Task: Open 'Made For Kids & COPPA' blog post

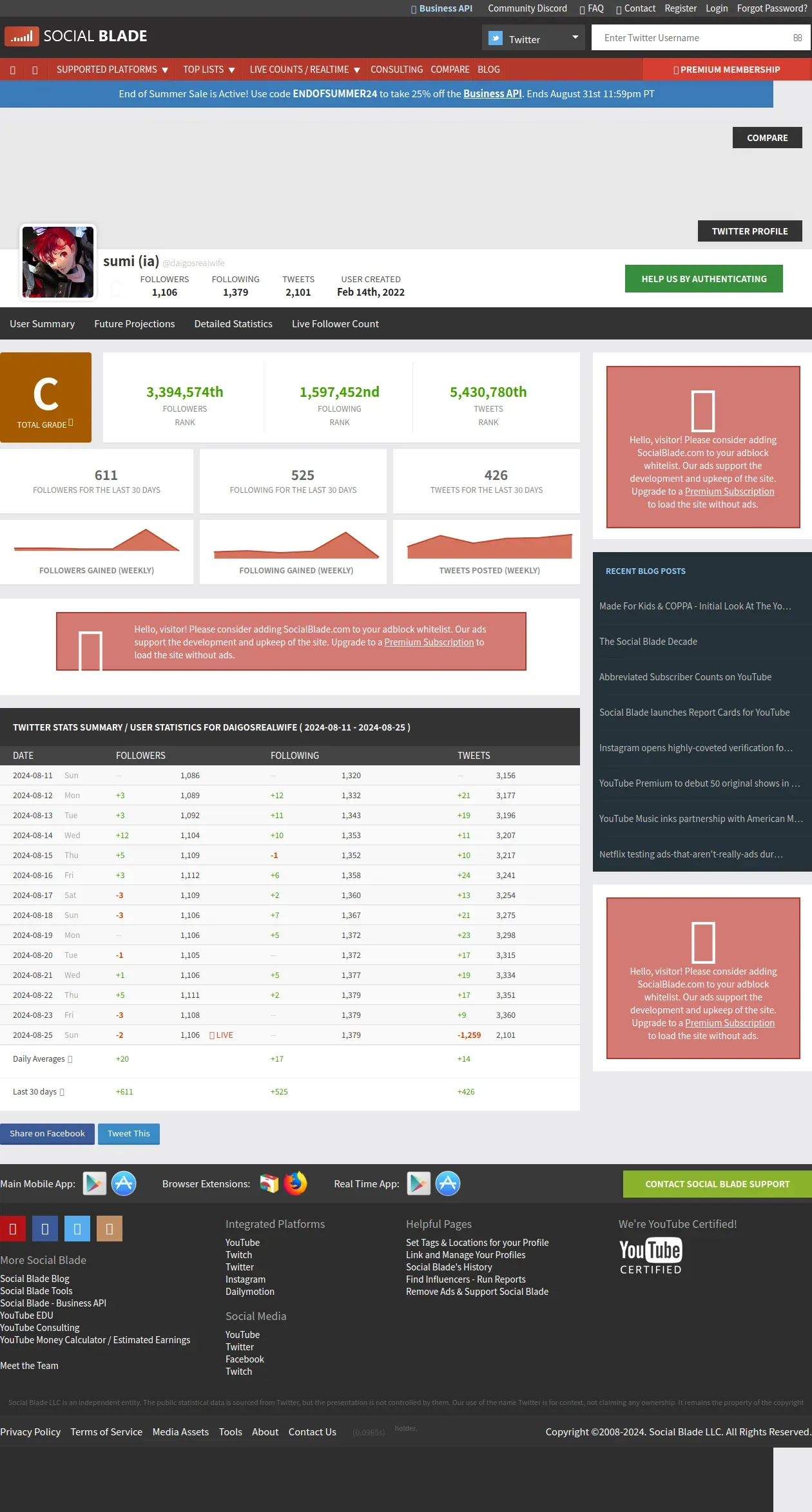Action: tap(695, 606)
